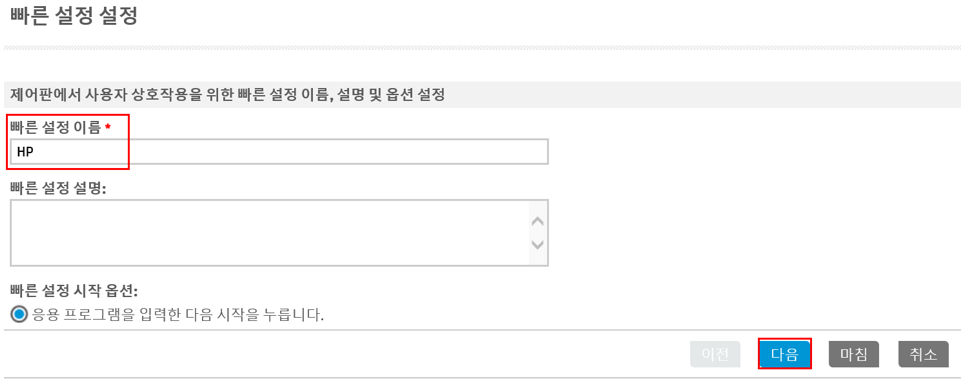
Task: Cancel the setup with 취소 button
Action: (923, 355)
